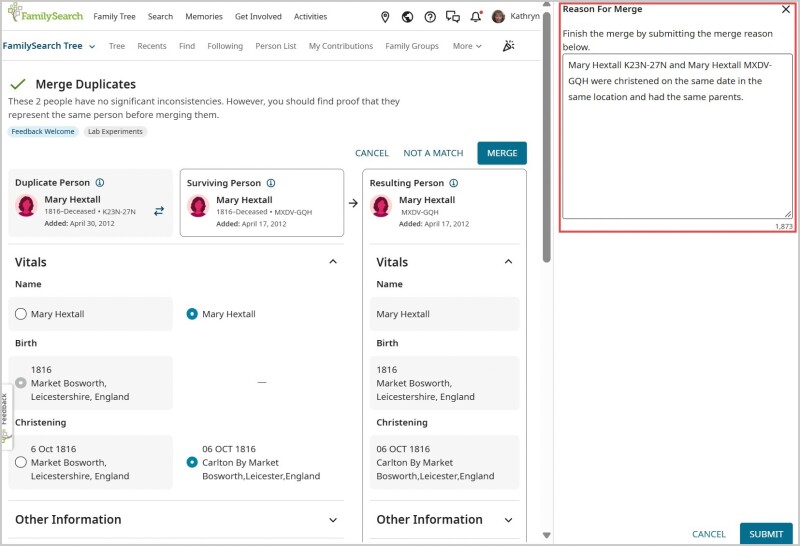Select surviving person's name Mary Hextall radio
800x546 pixels.
click(192, 314)
